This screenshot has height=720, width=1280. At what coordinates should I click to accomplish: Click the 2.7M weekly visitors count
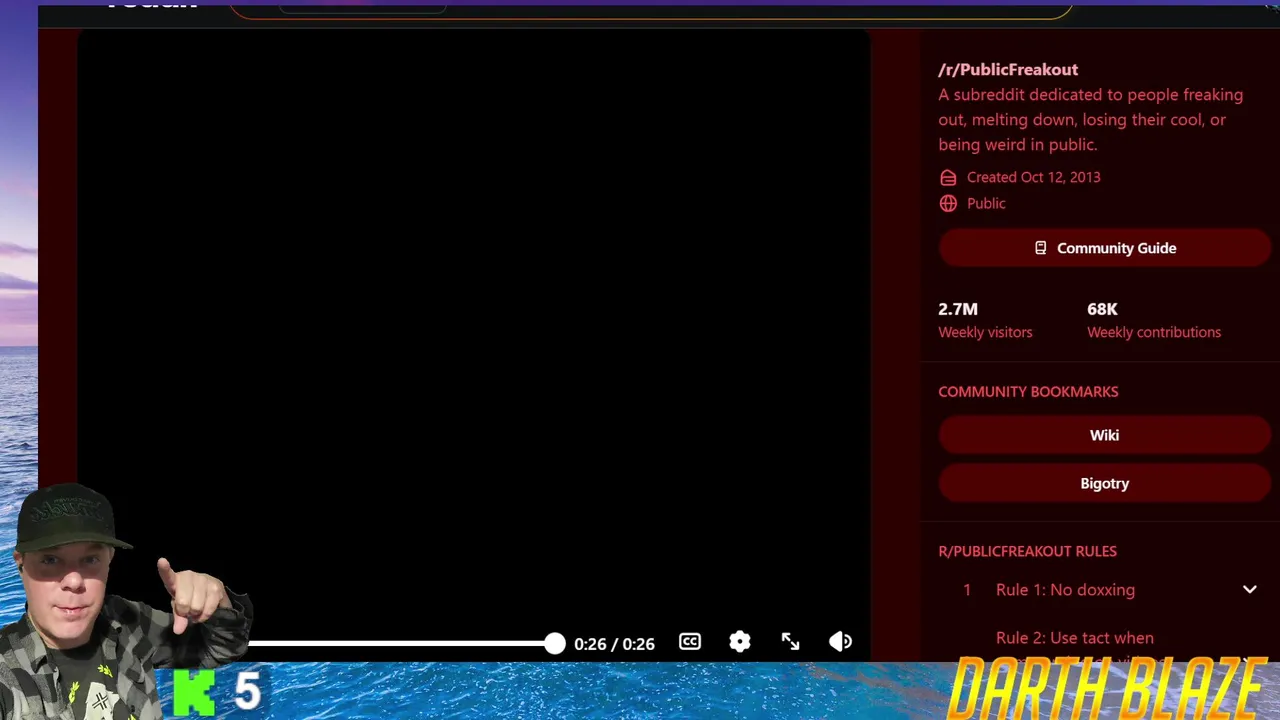958,309
